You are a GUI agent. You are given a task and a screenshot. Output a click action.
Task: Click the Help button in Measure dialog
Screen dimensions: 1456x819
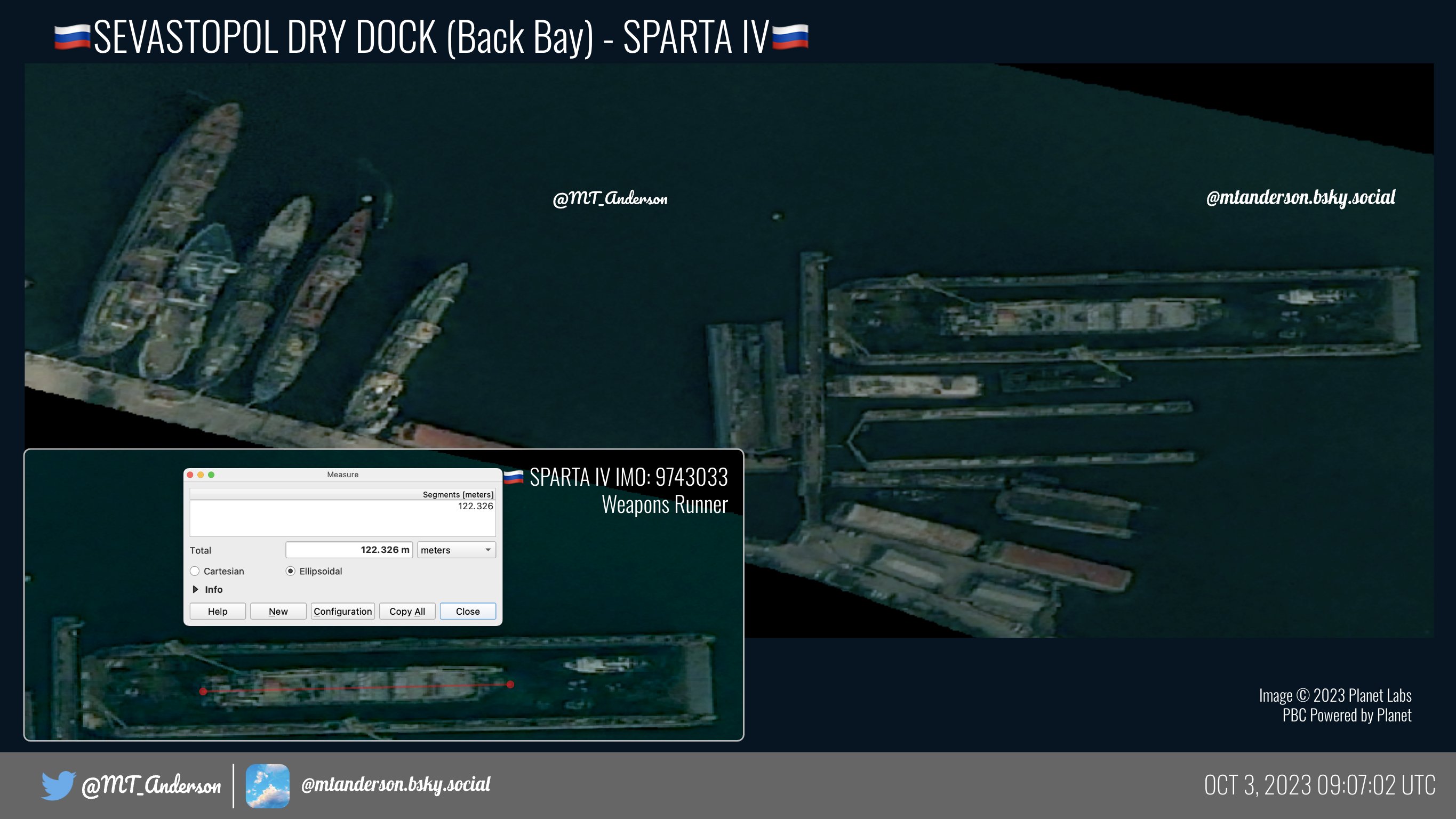point(218,611)
